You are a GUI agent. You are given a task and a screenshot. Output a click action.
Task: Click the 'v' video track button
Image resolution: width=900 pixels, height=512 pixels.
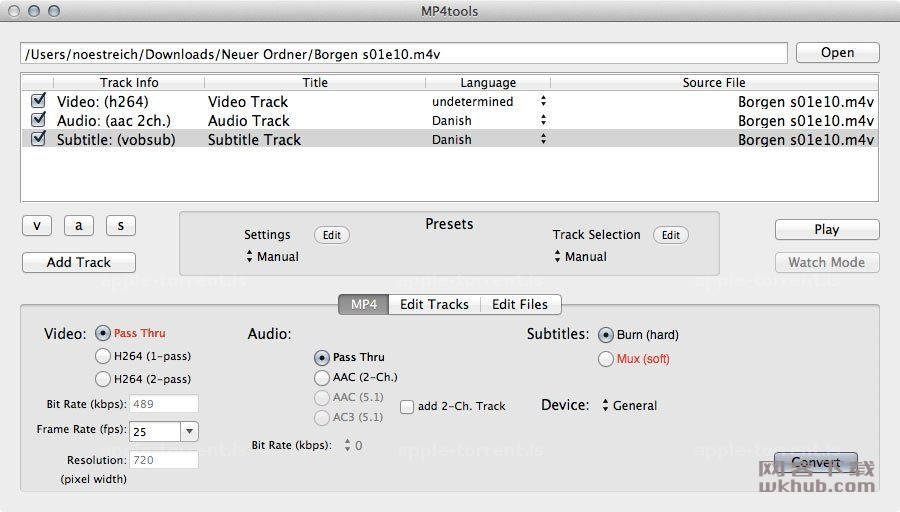tap(37, 226)
